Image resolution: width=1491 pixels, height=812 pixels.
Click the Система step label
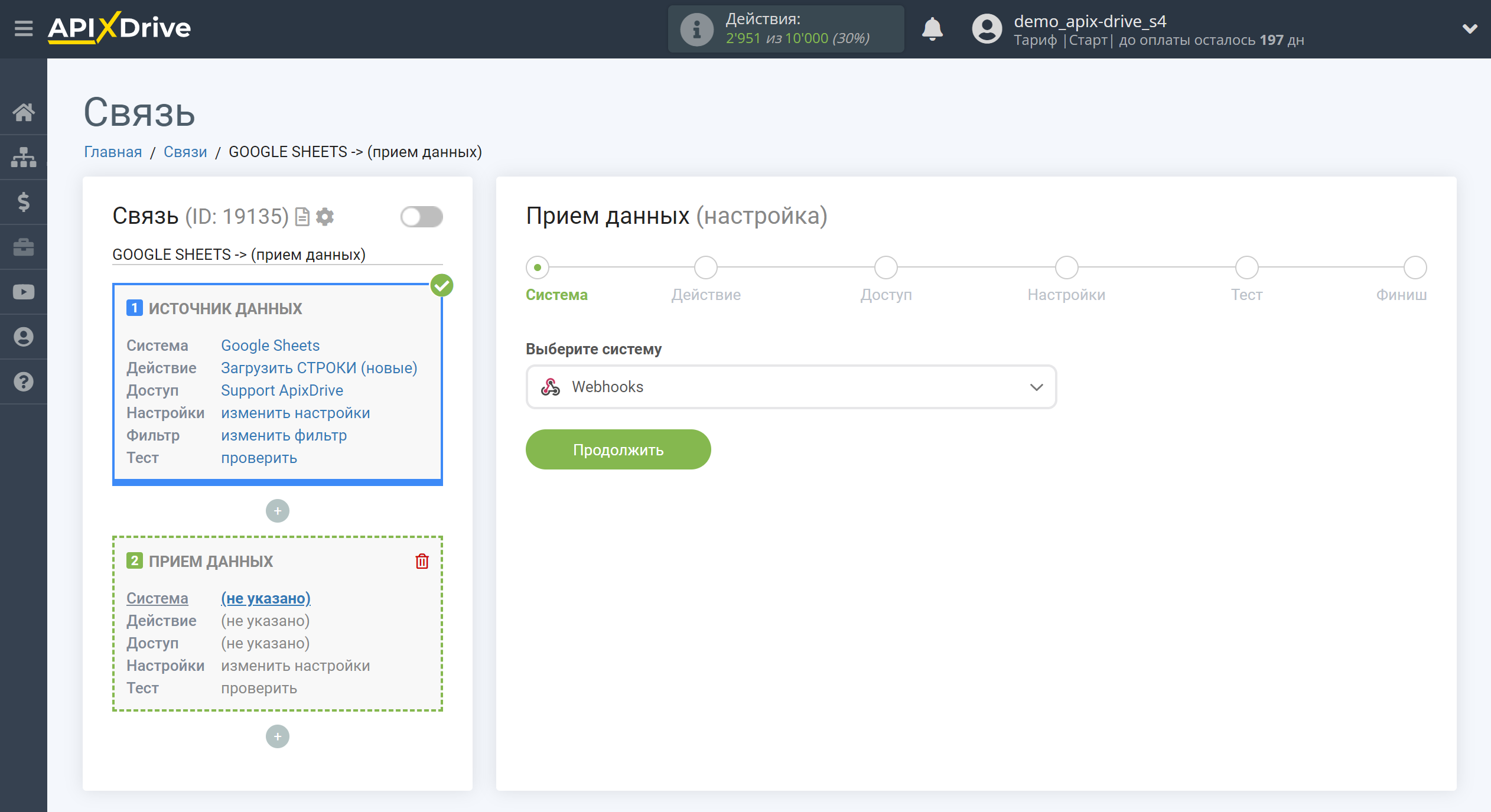pos(556,295)
